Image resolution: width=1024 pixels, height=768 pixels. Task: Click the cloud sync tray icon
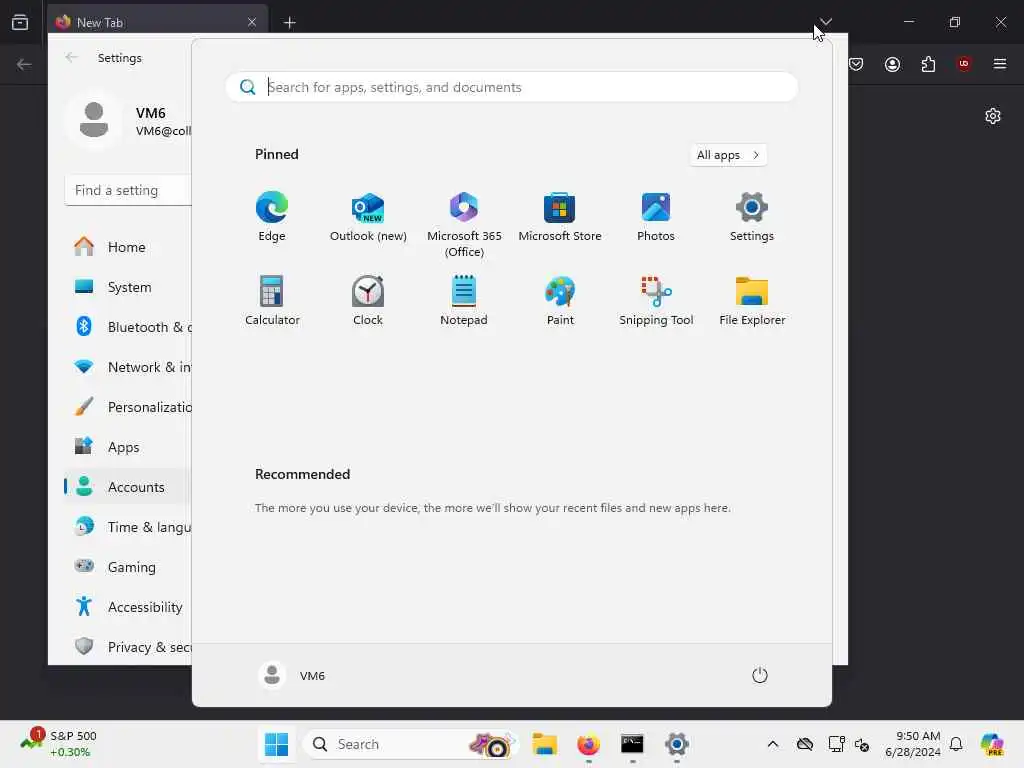[x=805, y=744]
